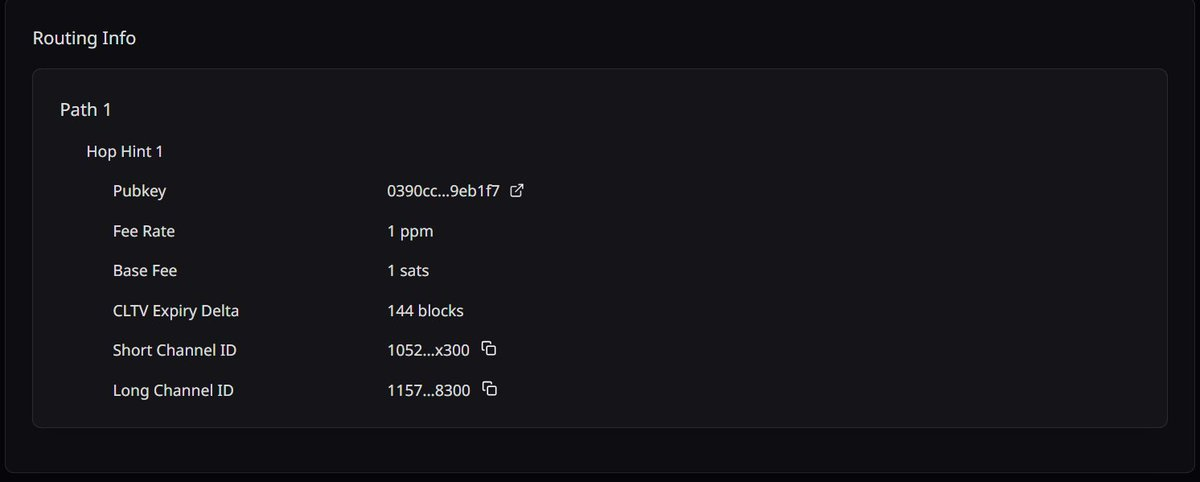
Task: Click the Fee Rate label
Action: pos(144,231)
